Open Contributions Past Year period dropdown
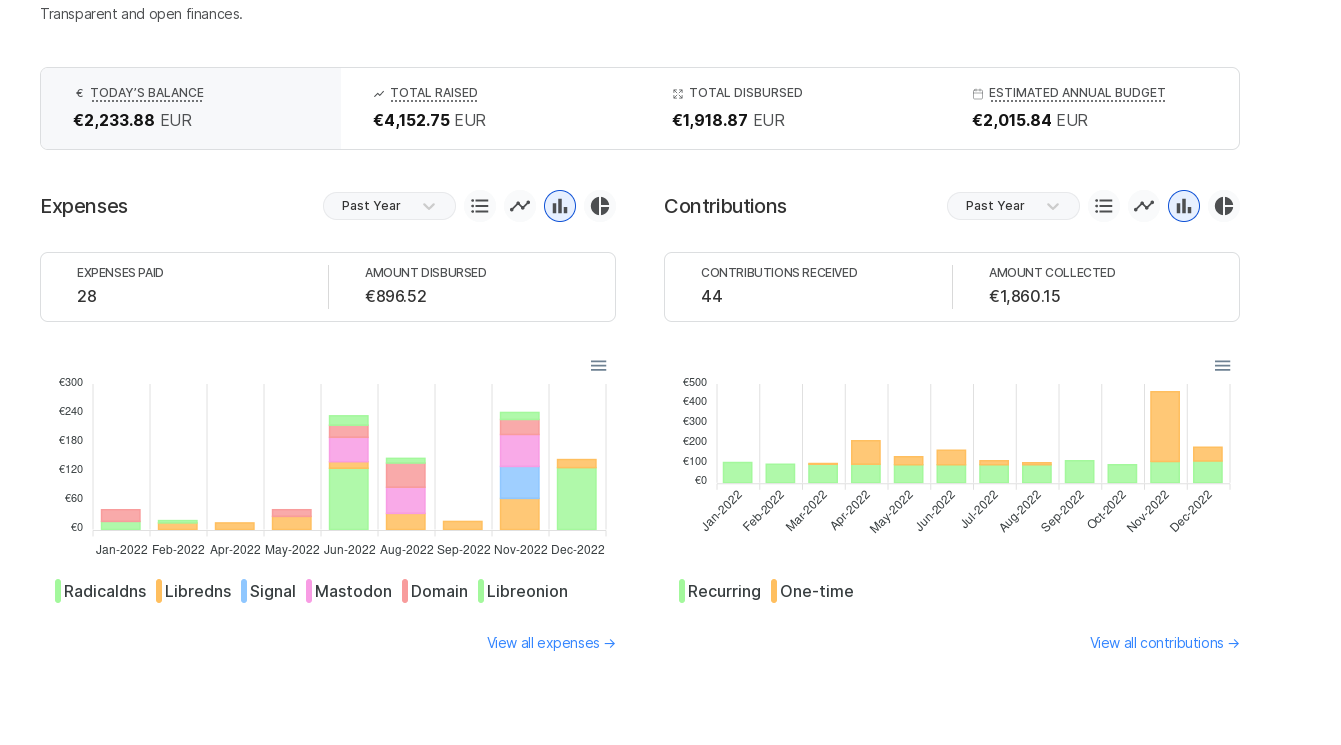1341x745 pixels. pyautogui.click(x=1013, y=206)
